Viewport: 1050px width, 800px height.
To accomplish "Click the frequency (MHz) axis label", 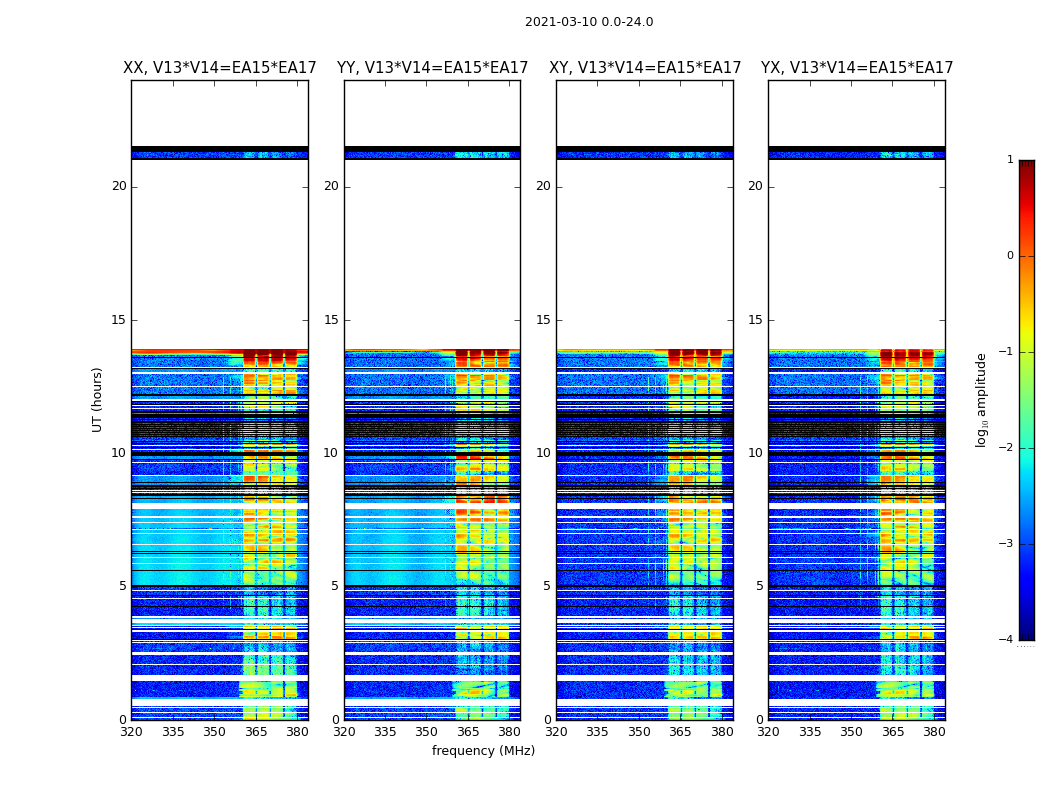I will point(483,750).
